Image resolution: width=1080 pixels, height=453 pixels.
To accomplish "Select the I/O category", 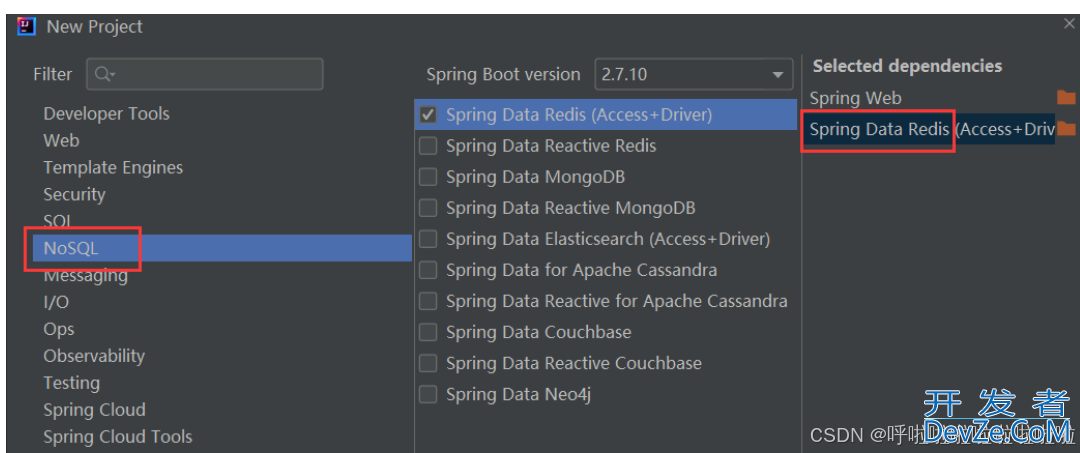I will pyautogui.click(x=56, y=302).
